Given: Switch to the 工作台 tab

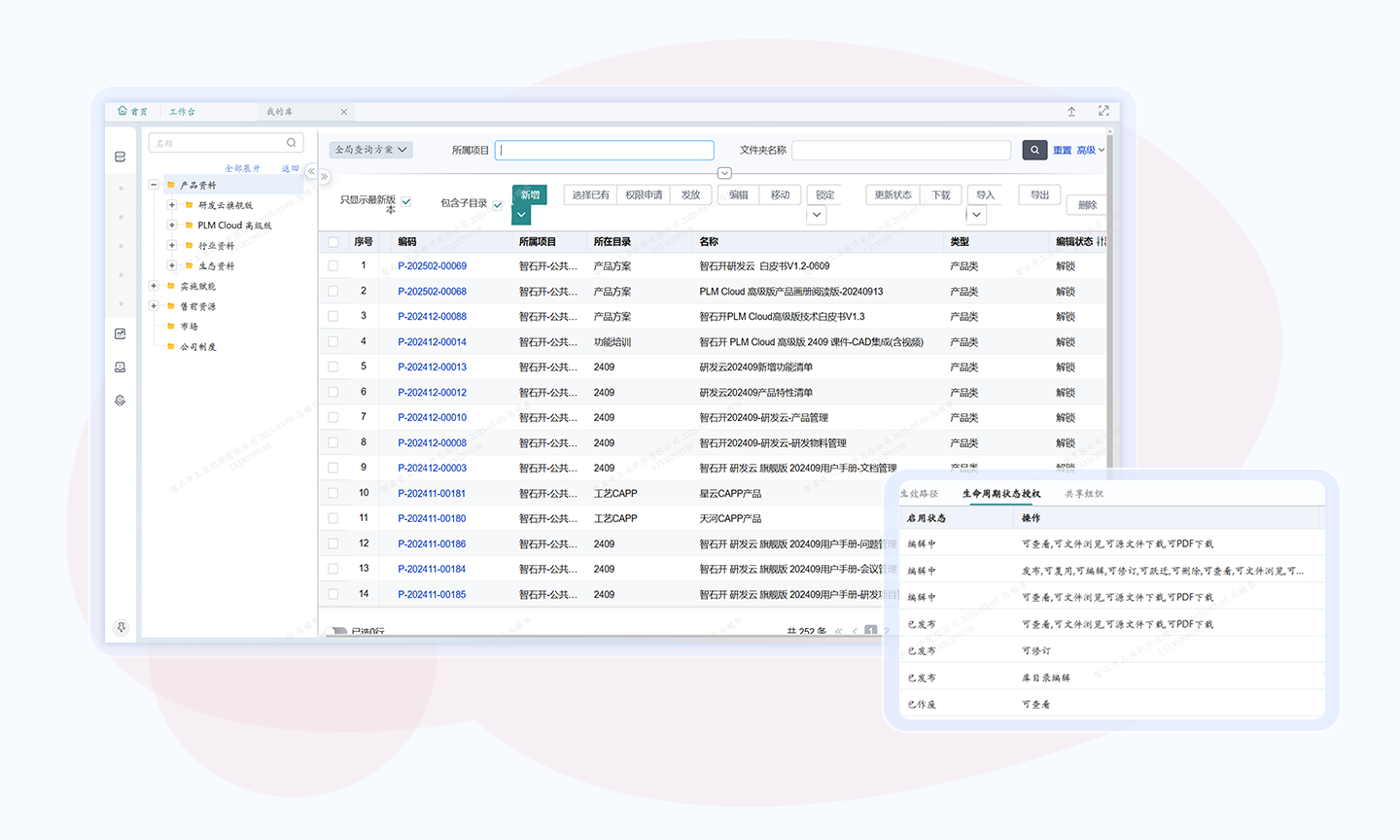Looking at the screenshot, I should point(182,112).
